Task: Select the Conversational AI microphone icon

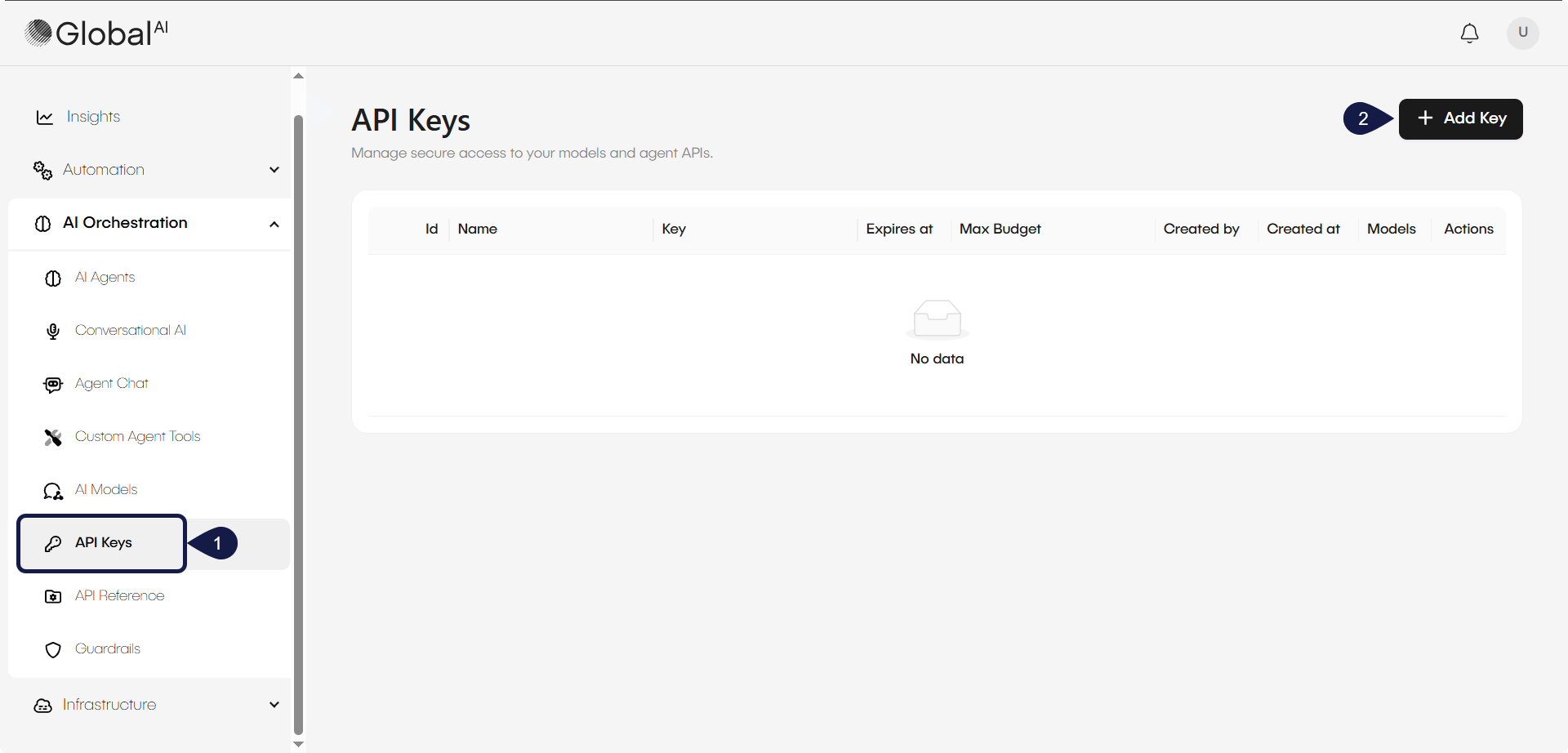Action: (53, 331)
